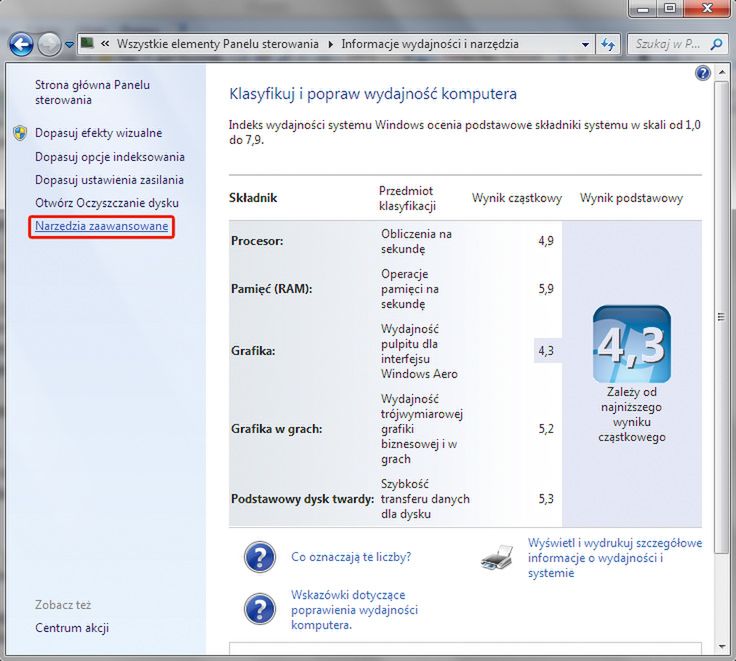Open Help via the blue question mark
The image size is (736, 661).
tap(703, 73)
